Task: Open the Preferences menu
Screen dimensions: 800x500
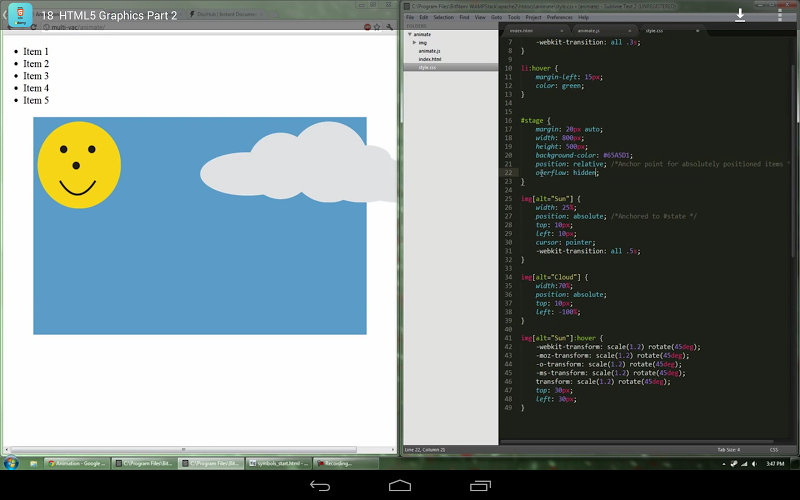Action: (x=560, y=17)
